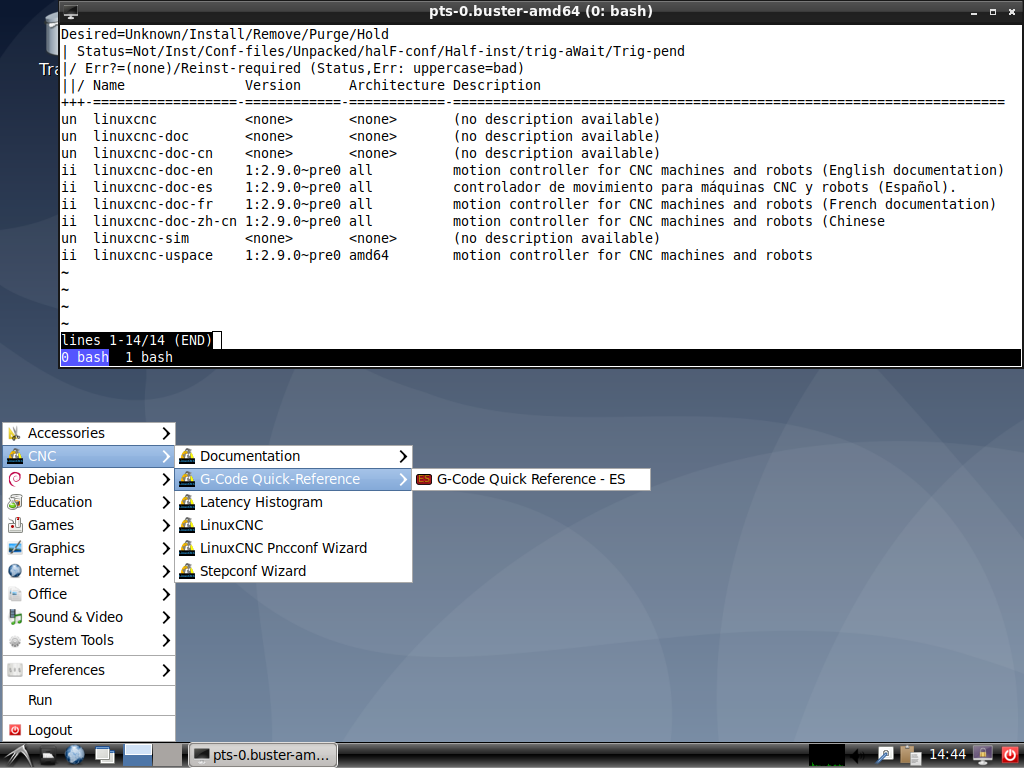Launch LinuxCNC Pncconf Wizard
The height and width of the screenshot is (768, 1024).
click(294, 548)
